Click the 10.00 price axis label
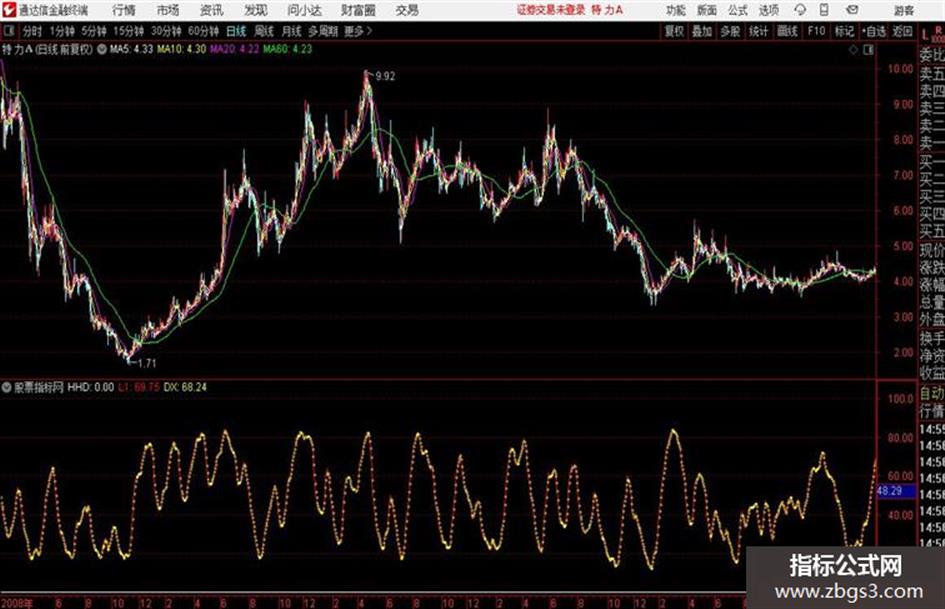The width and height of the screenshot is (945, 609). (x=900, y=69)
